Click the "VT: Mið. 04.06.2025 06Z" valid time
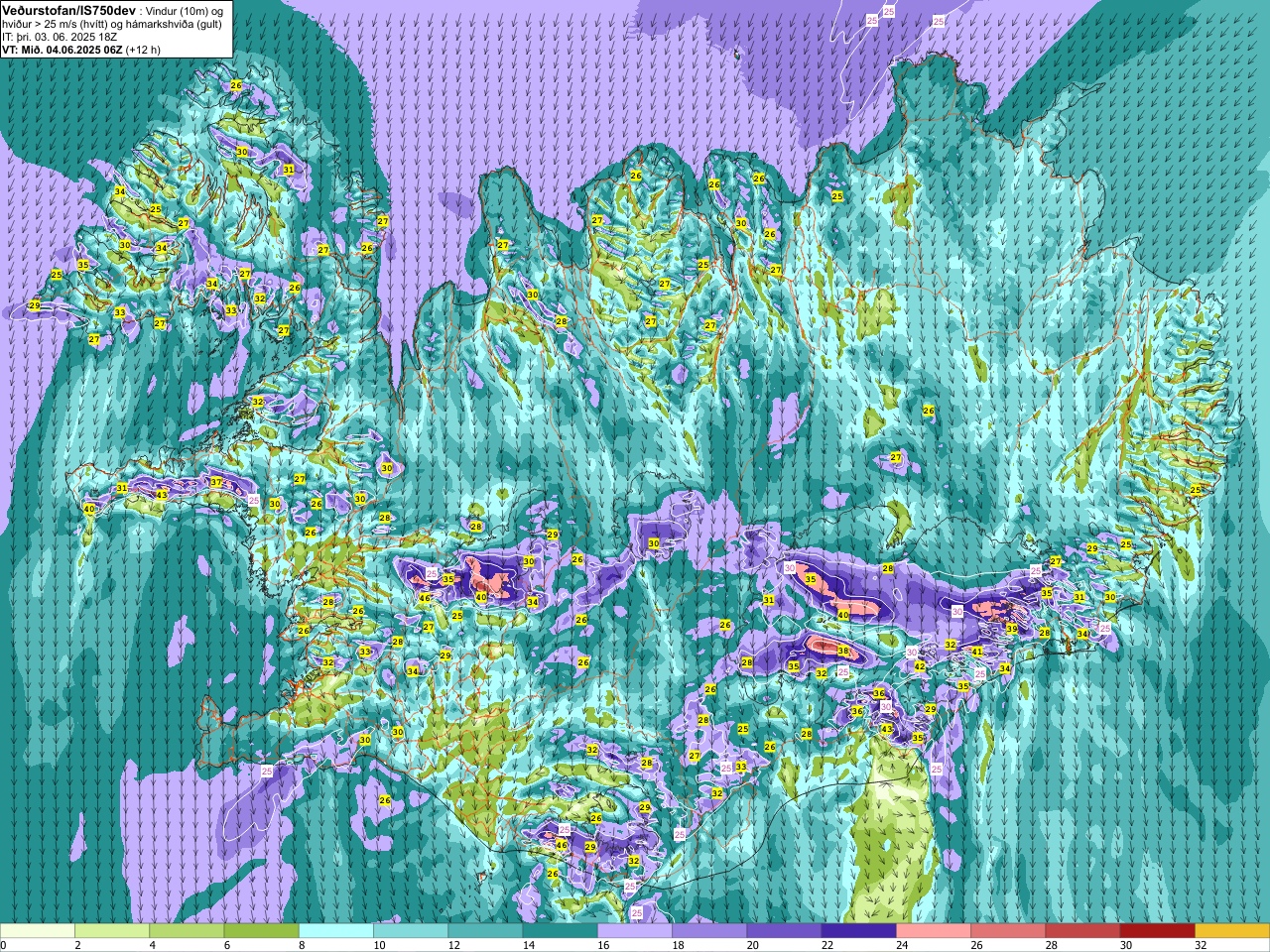 coord(63,50)
